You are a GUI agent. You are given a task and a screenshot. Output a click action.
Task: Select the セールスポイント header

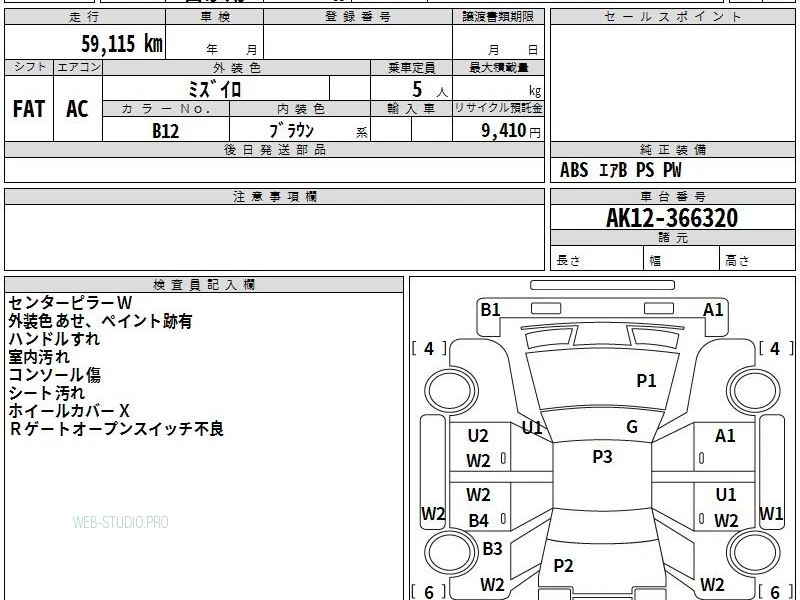(x=672, y=17)
